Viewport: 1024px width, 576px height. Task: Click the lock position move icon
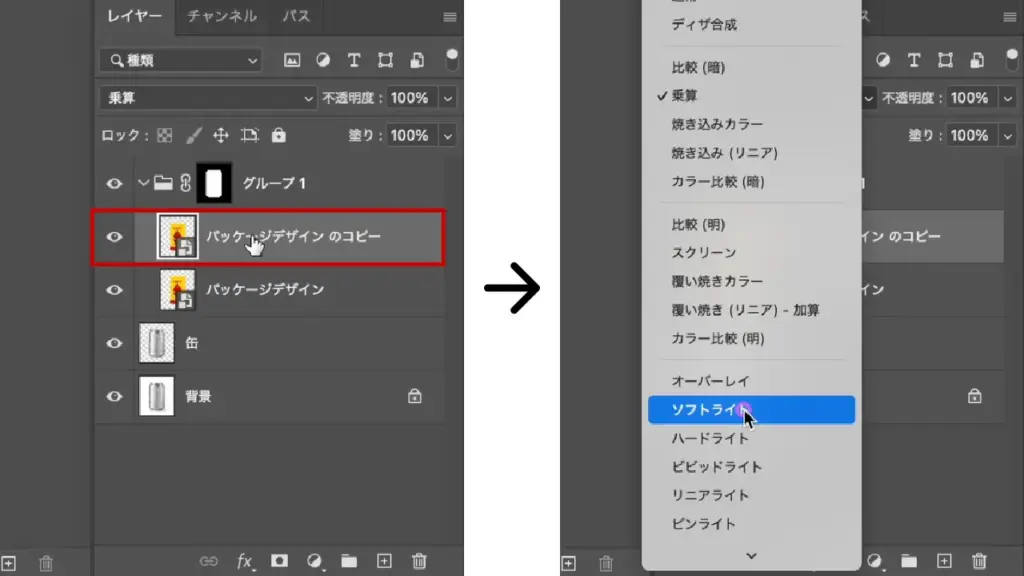(221, 135)
